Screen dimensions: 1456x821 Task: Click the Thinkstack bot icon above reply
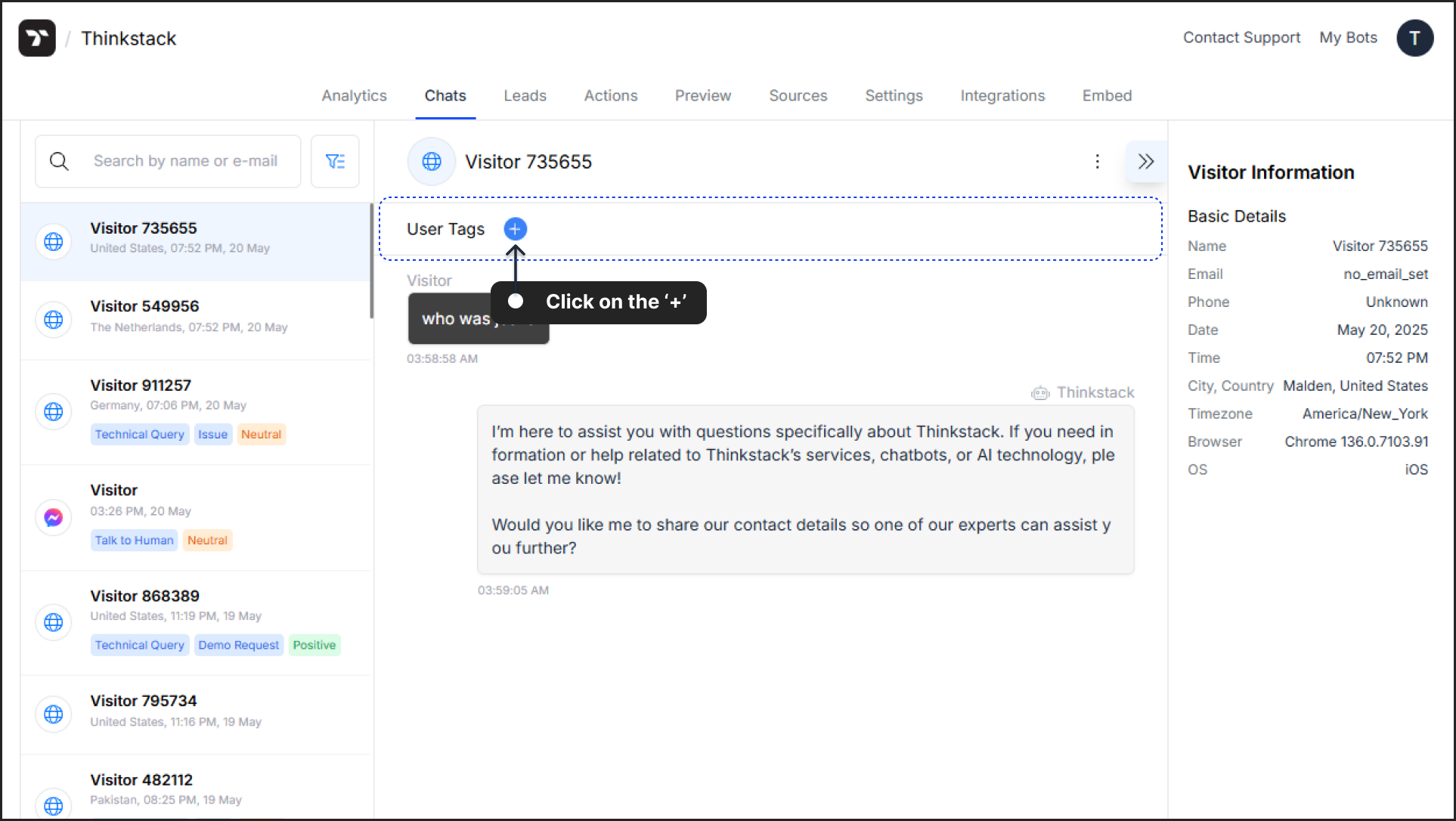tap(1040, 392)
